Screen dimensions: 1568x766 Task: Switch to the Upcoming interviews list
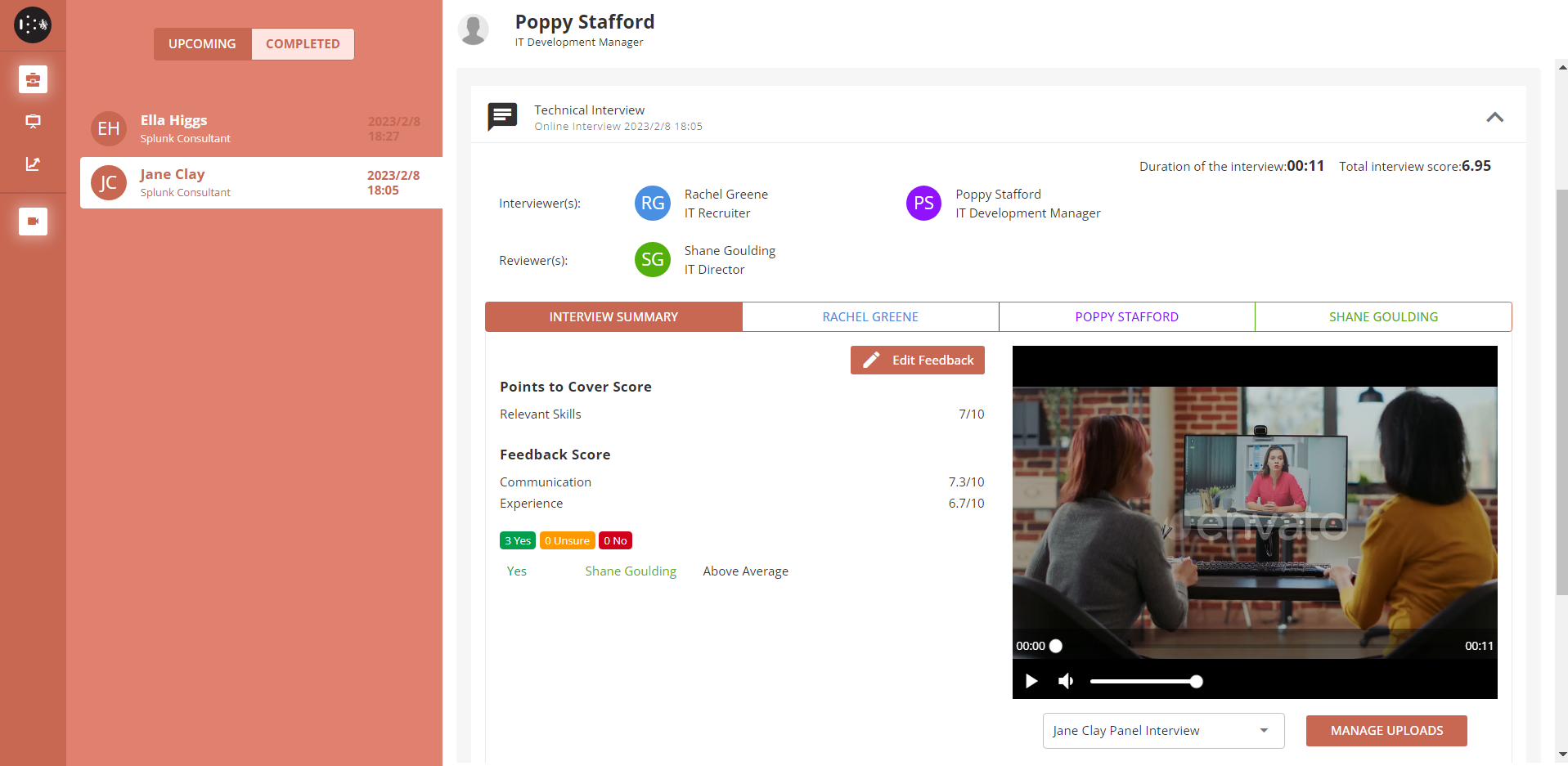point(202,44)
